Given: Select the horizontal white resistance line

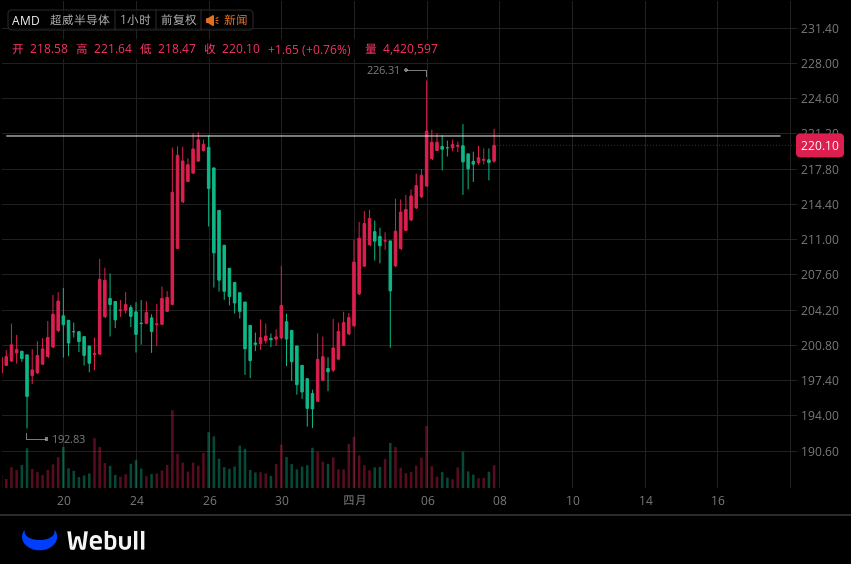Looking at the screenshot, I should click(x=393, y=136).
